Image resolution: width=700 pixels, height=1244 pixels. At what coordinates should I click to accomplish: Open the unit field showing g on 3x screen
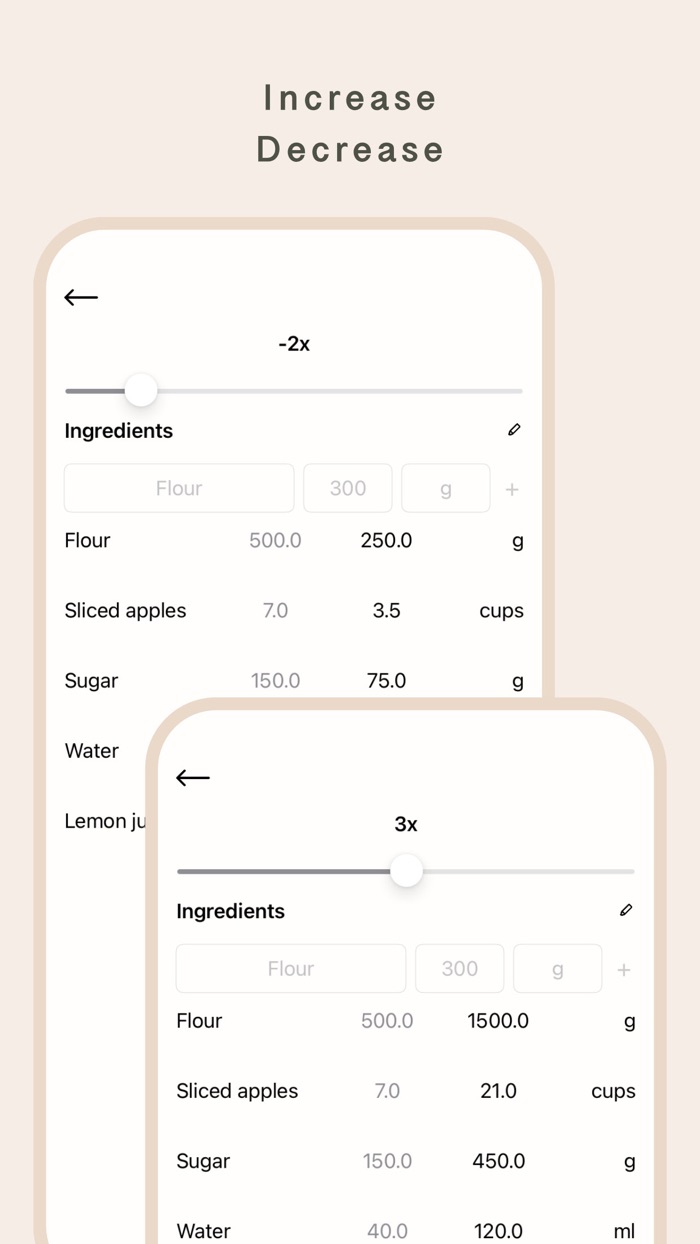557,968
